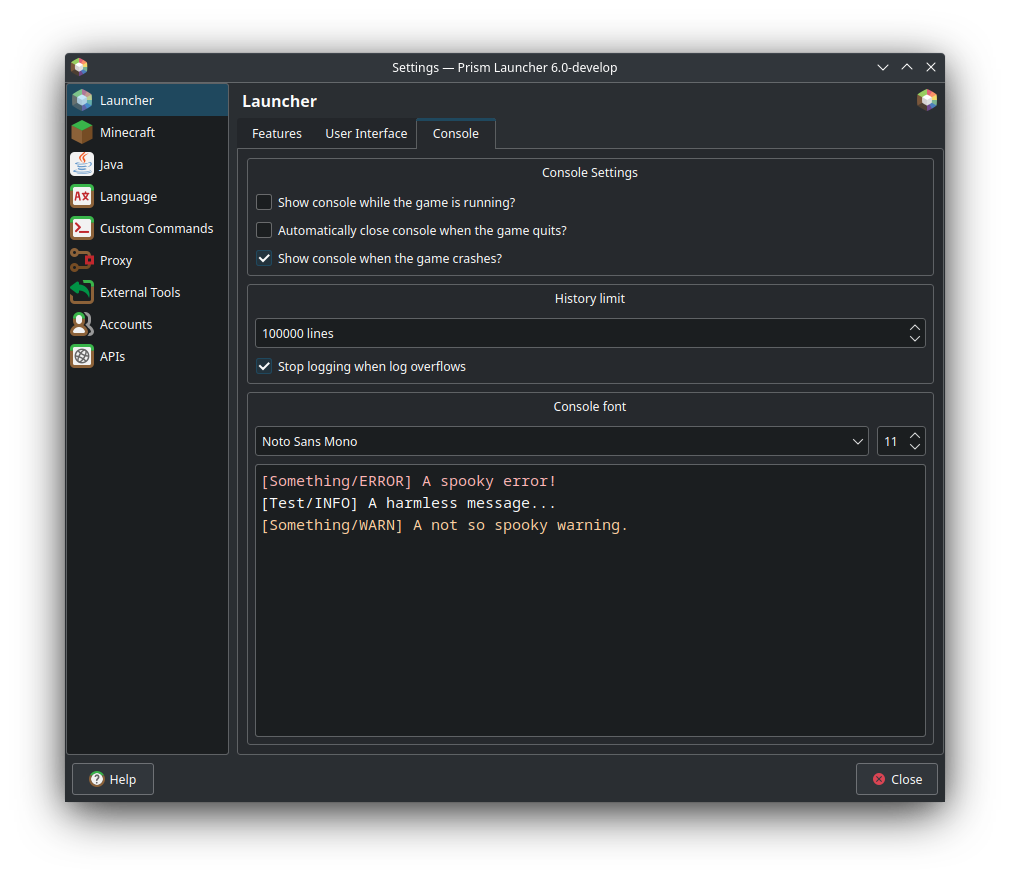Open the Language page

pyautogui.click(x=148, y=196)
